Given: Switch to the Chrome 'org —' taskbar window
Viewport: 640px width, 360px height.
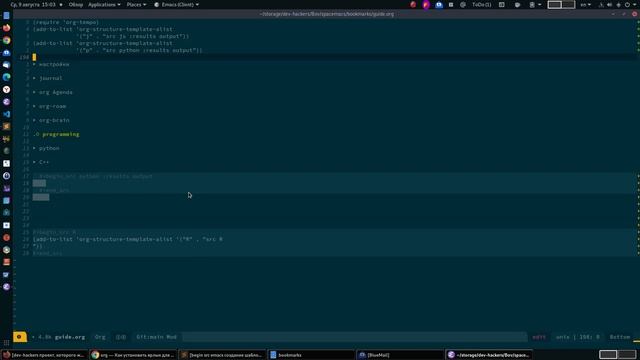Looking at the screenshot, I should coord(133,355).
